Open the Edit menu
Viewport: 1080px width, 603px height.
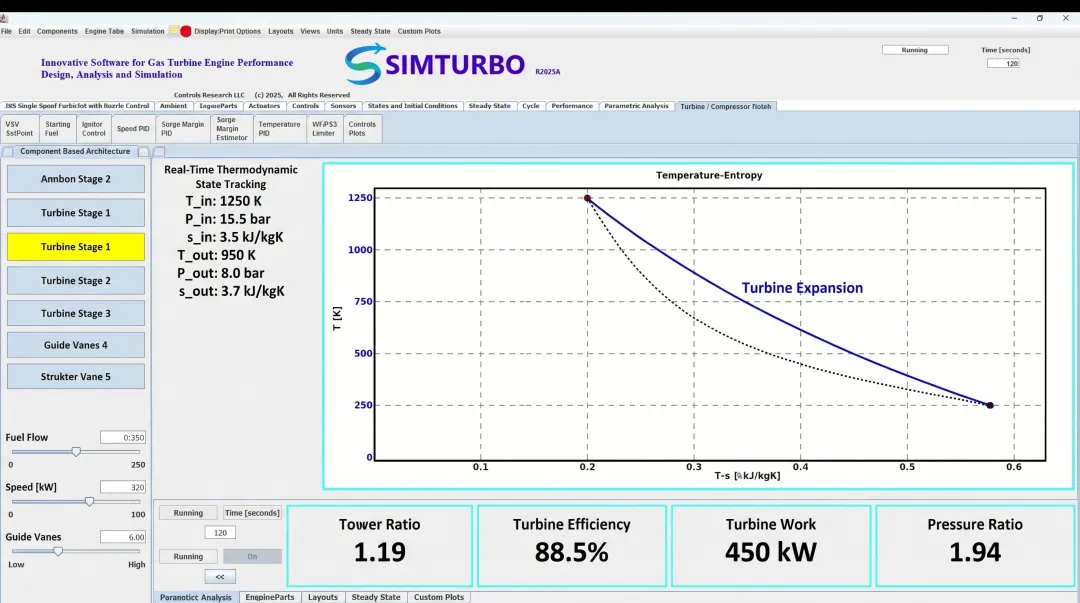[x=24, y=31]
